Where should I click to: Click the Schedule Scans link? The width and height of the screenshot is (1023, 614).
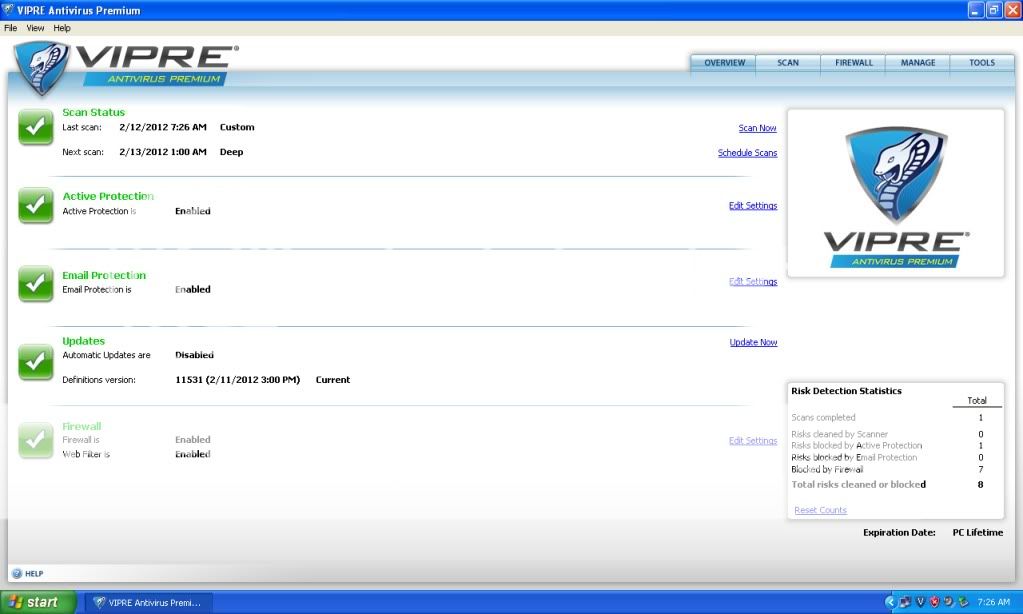(x=747, y=153)
